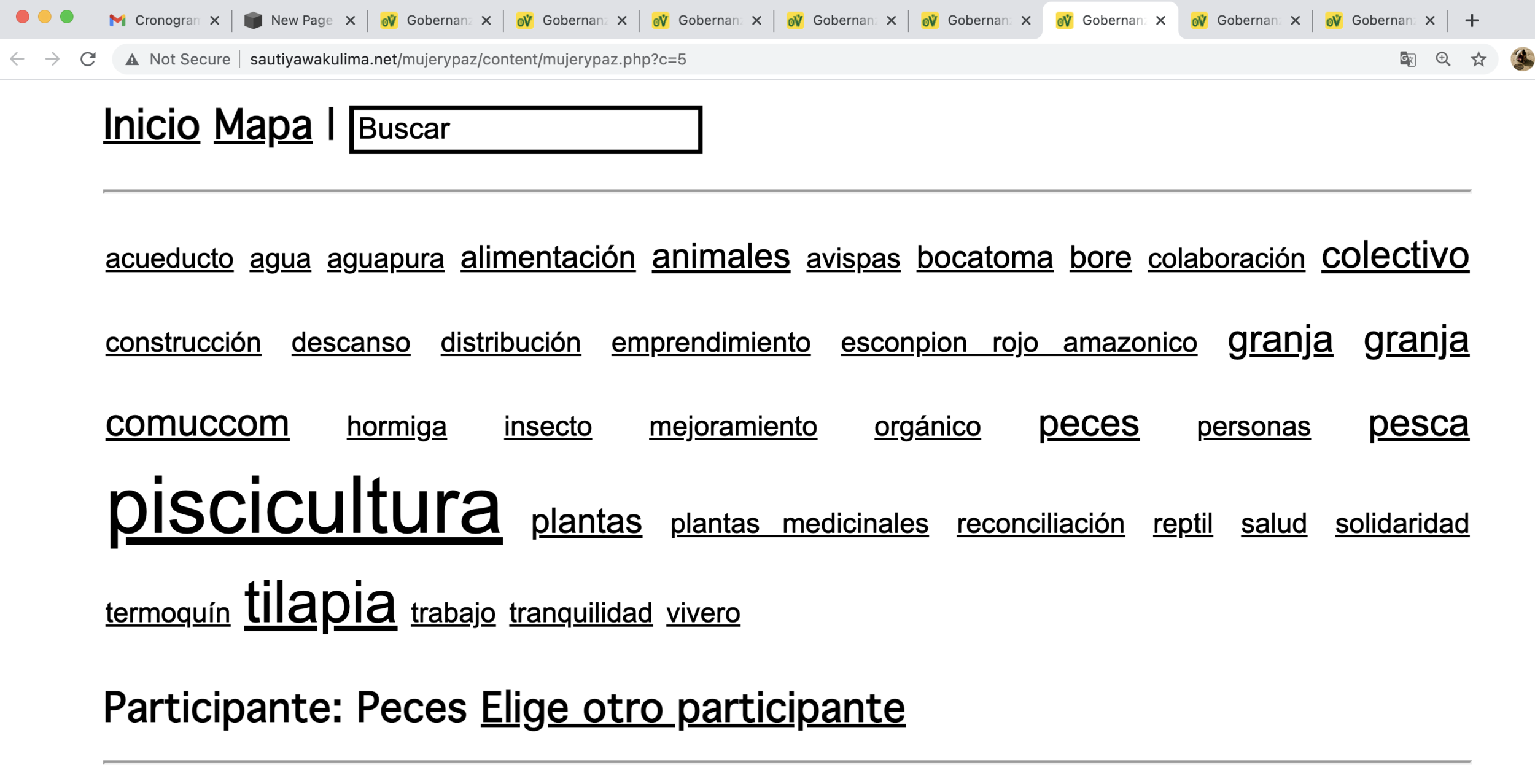Click into the Buscar search field
Viewport: 1535px width, 784px height.
tap(526, 129)
